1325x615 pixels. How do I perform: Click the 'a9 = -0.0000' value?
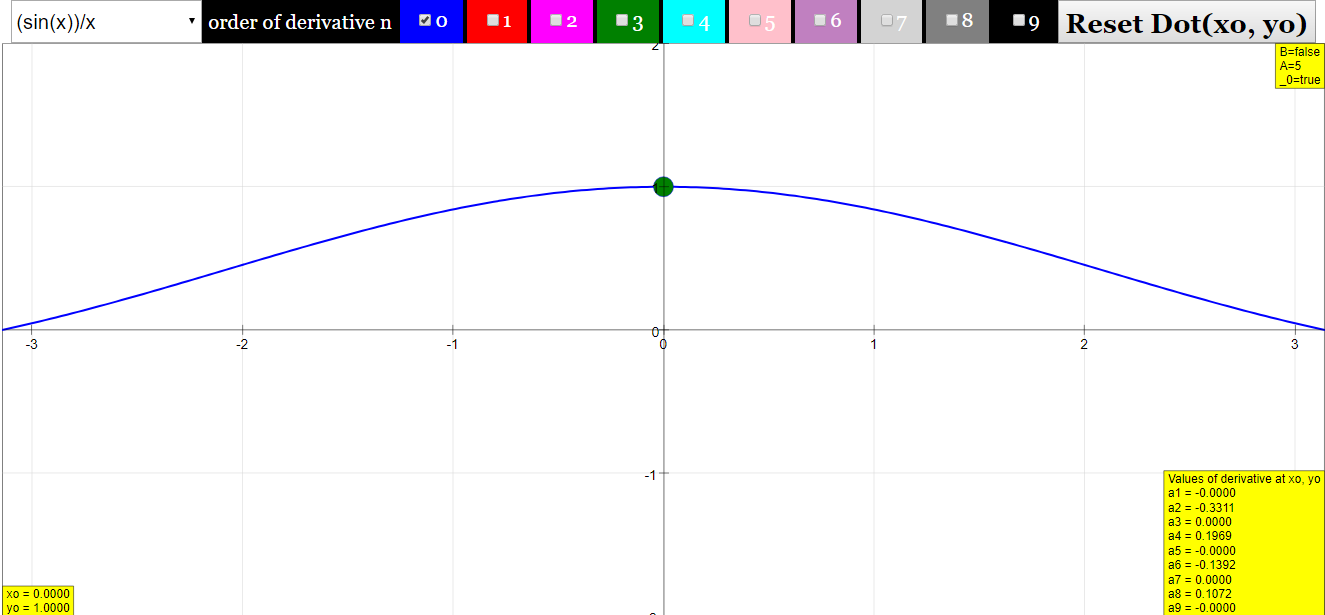click(1201, 608)
